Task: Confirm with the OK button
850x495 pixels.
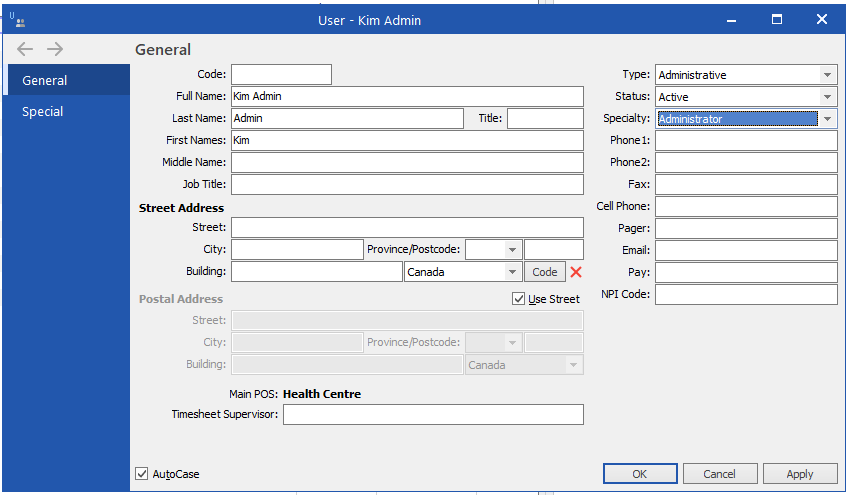Action: point(640,474)
